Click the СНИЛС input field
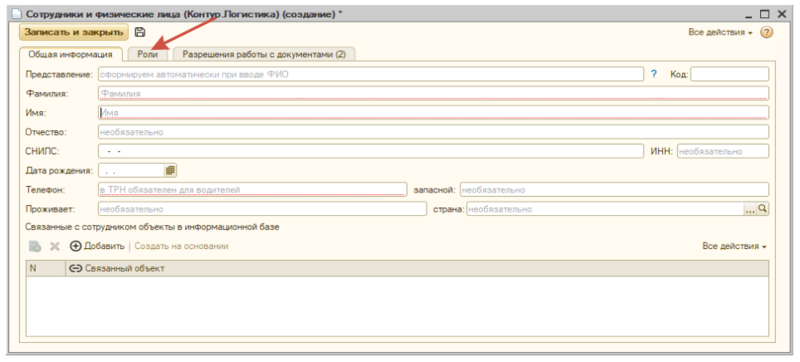800x362 pixels. 371,151
